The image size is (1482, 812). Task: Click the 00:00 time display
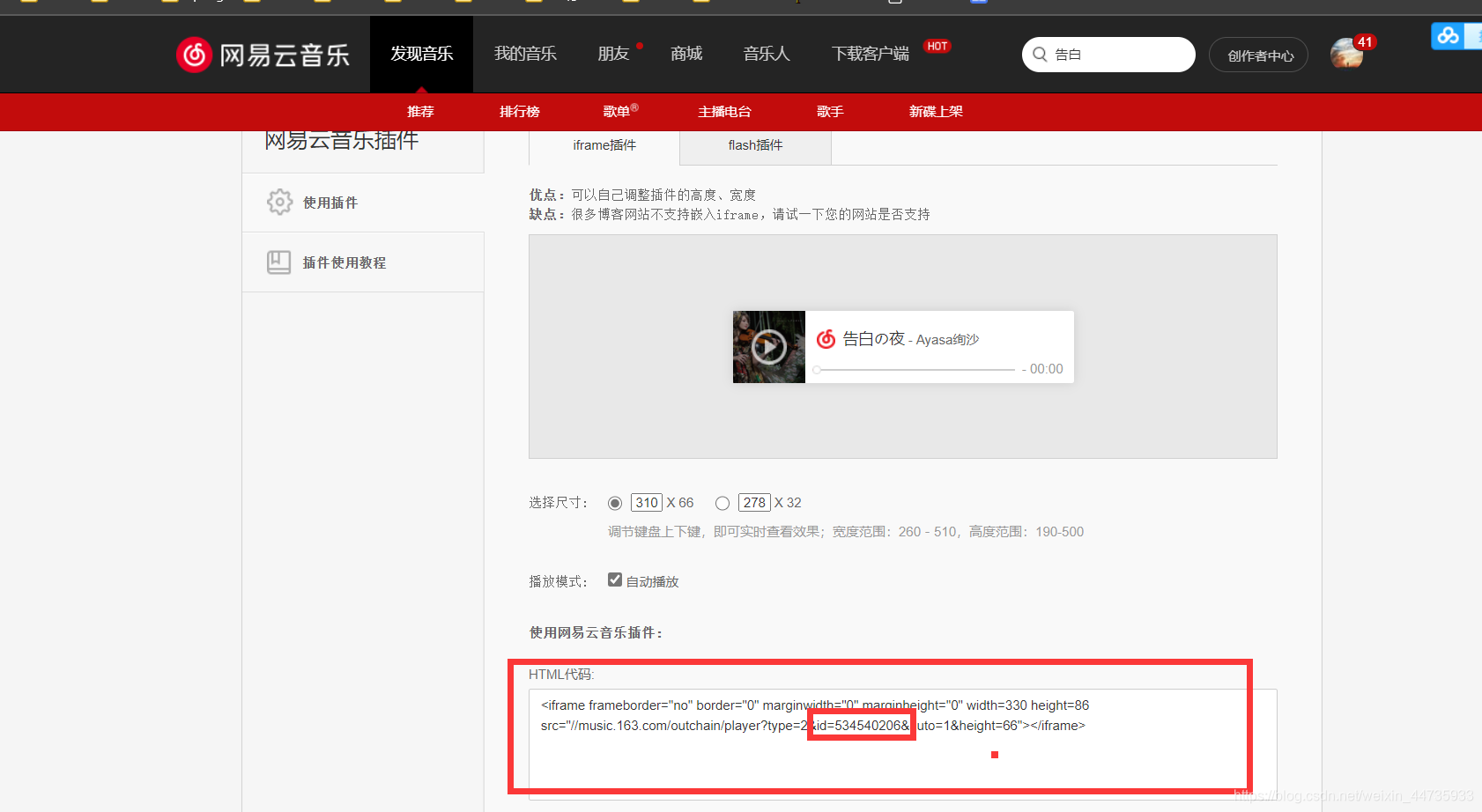click(x=1047, y=369)
